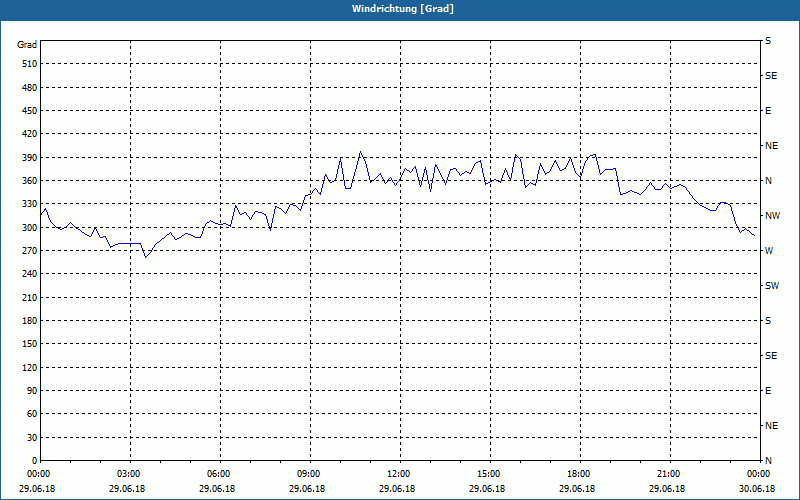Click the '03:00' time axis label
Image resolution: width=800 pixels, height=500 pixels.
pos(131,474)
